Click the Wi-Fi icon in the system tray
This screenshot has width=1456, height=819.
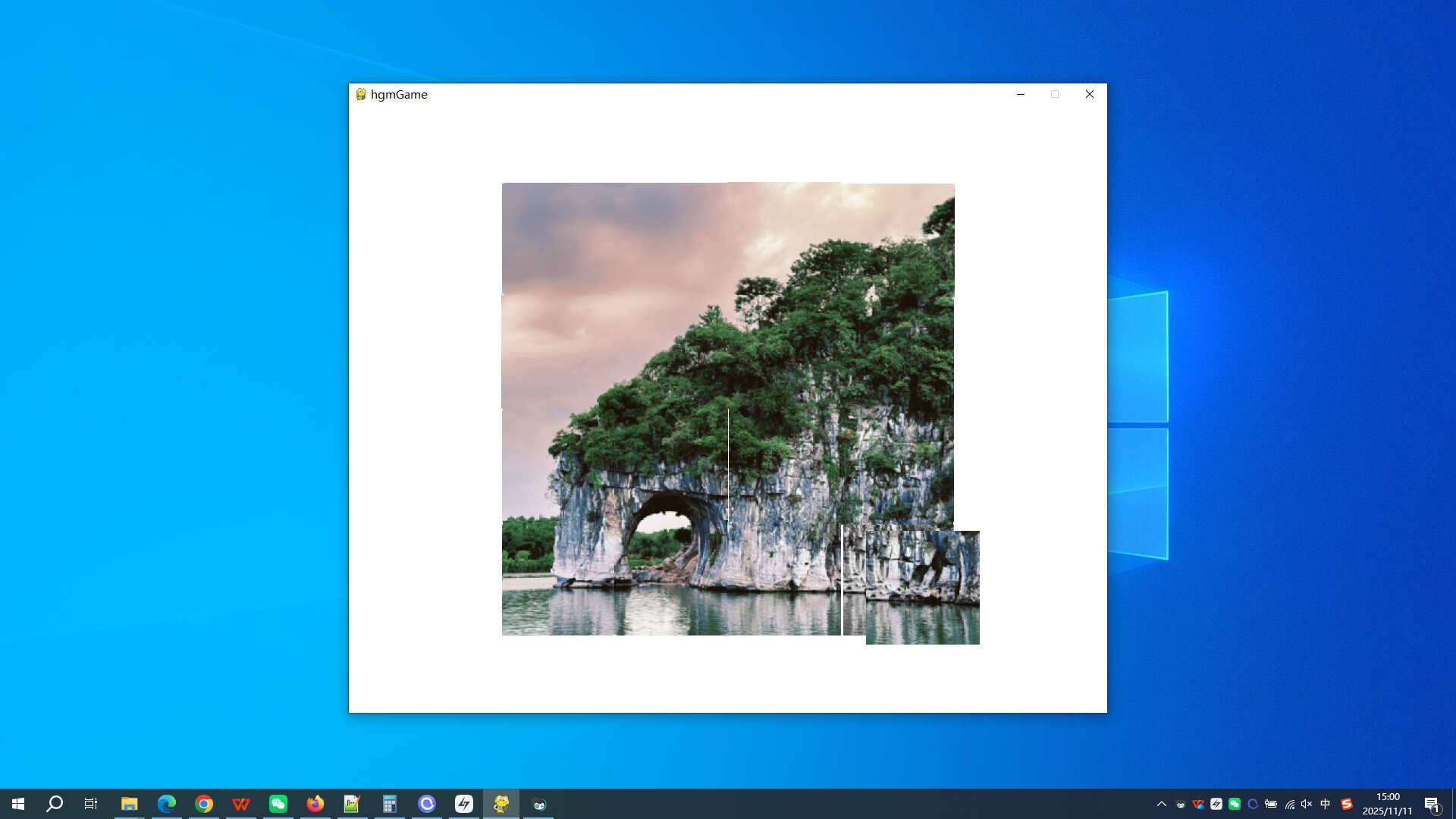point(1289,805)
